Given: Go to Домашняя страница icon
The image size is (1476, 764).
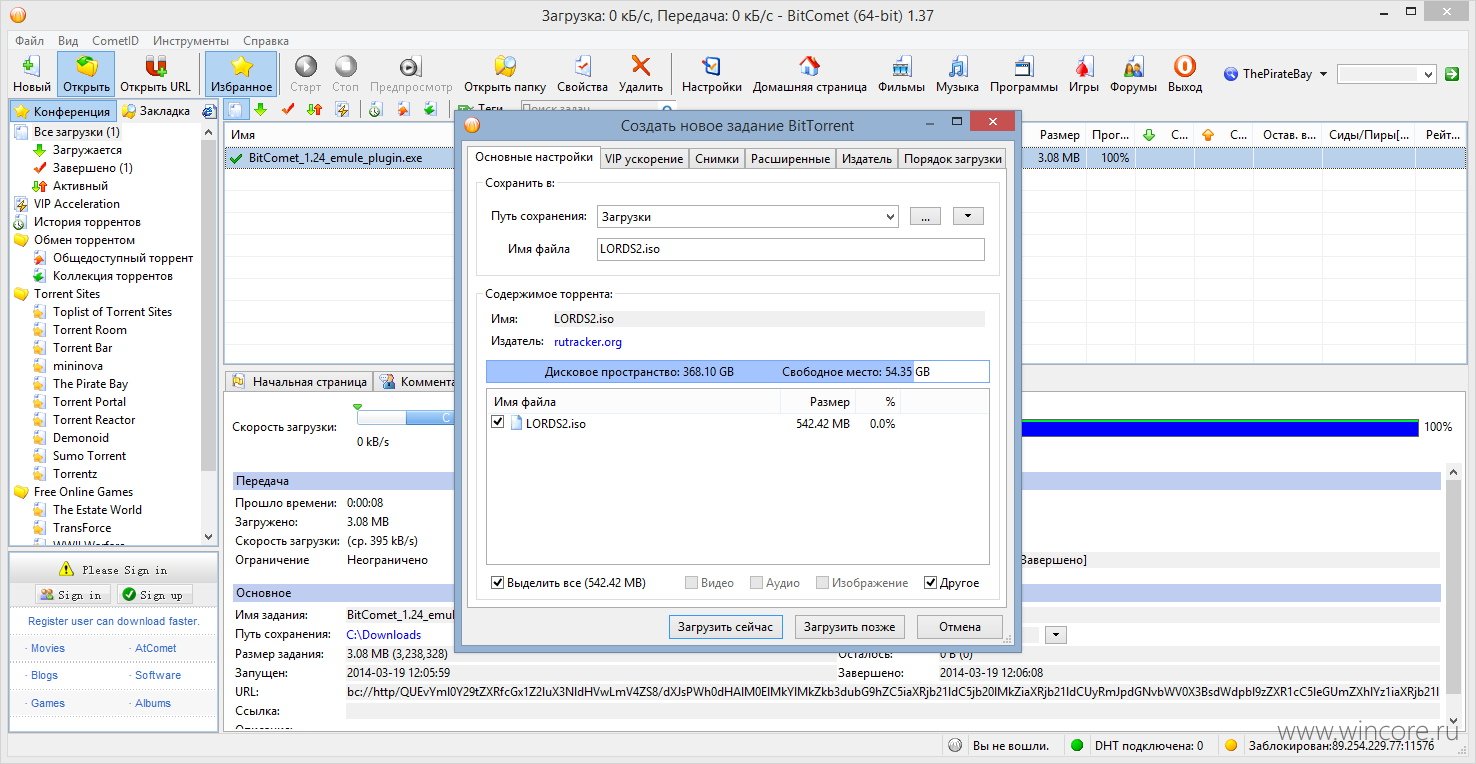Looking at the screenshot, I should click(x=809, y=67).
